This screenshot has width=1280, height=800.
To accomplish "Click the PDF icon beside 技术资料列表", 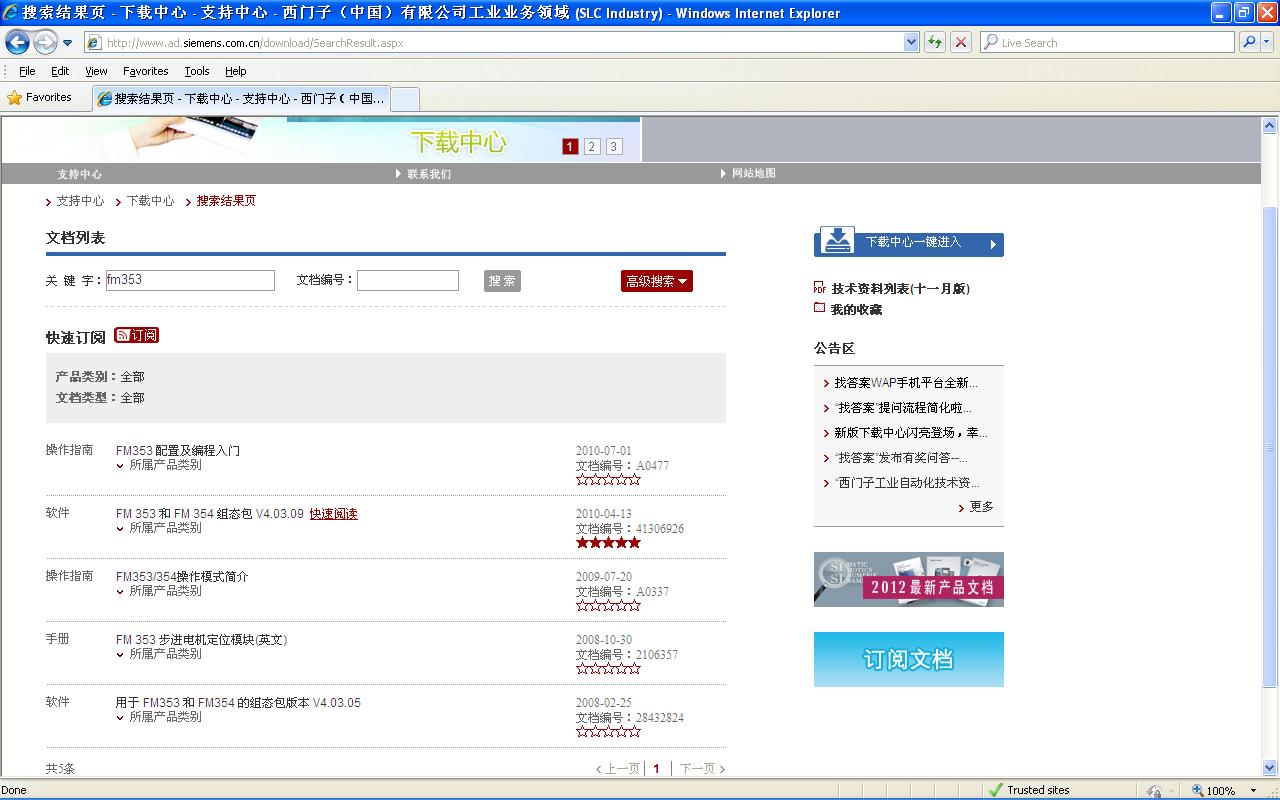I will coord(820,288).
